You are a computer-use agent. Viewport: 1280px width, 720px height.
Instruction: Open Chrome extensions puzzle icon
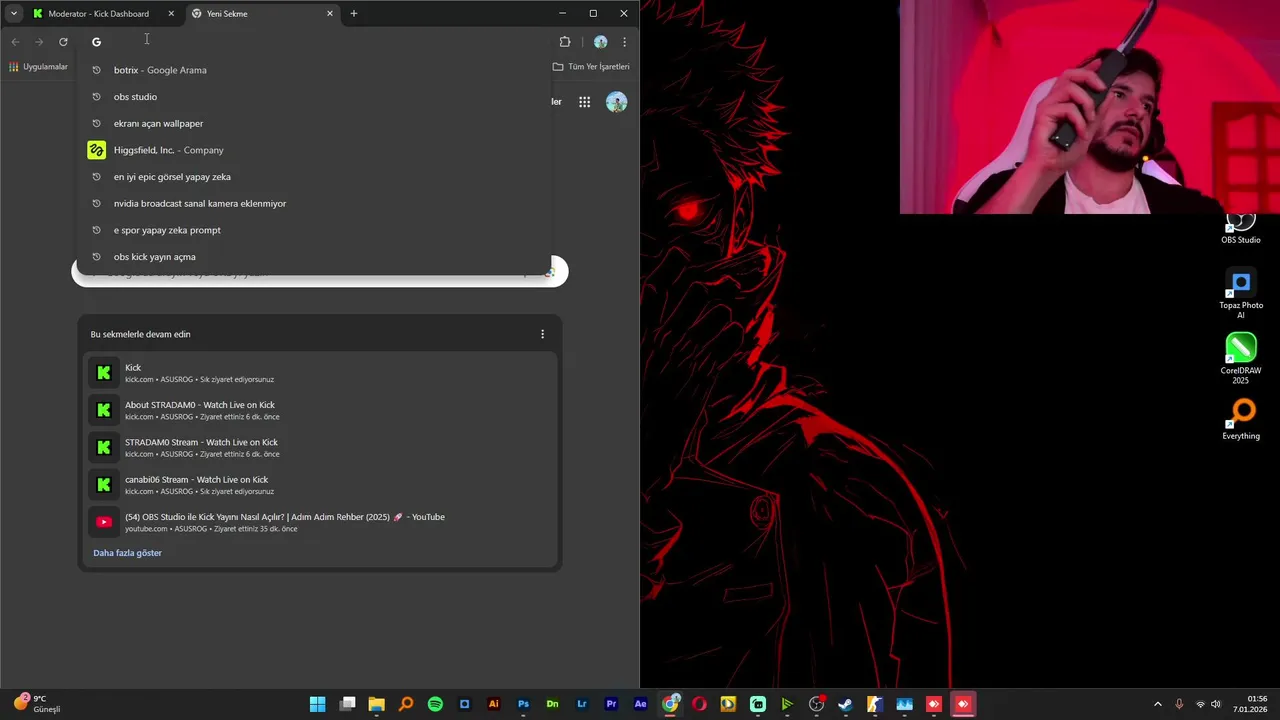click(x=565, y=42)
